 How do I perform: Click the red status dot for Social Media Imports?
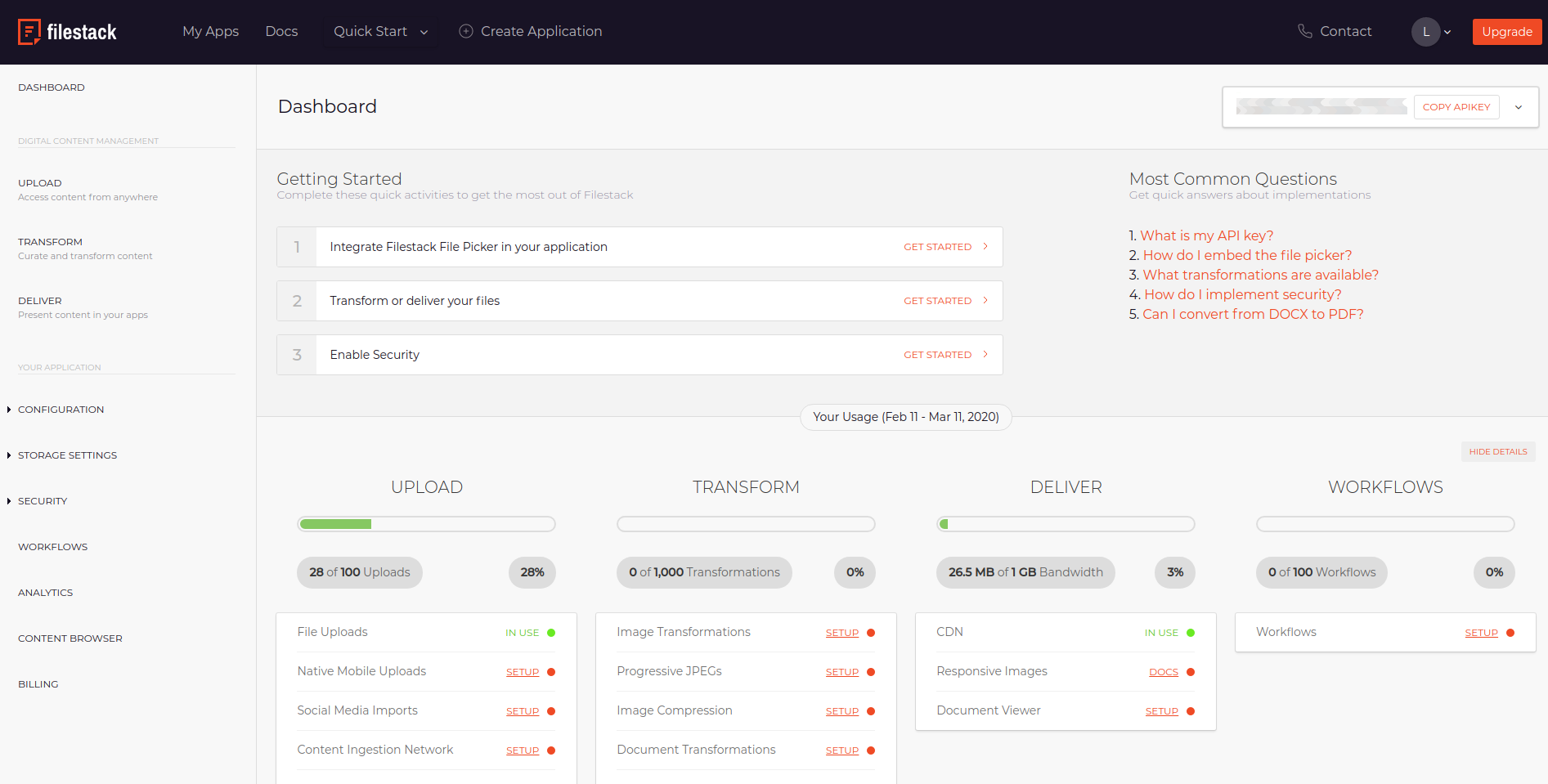click(x=551, y=711)
